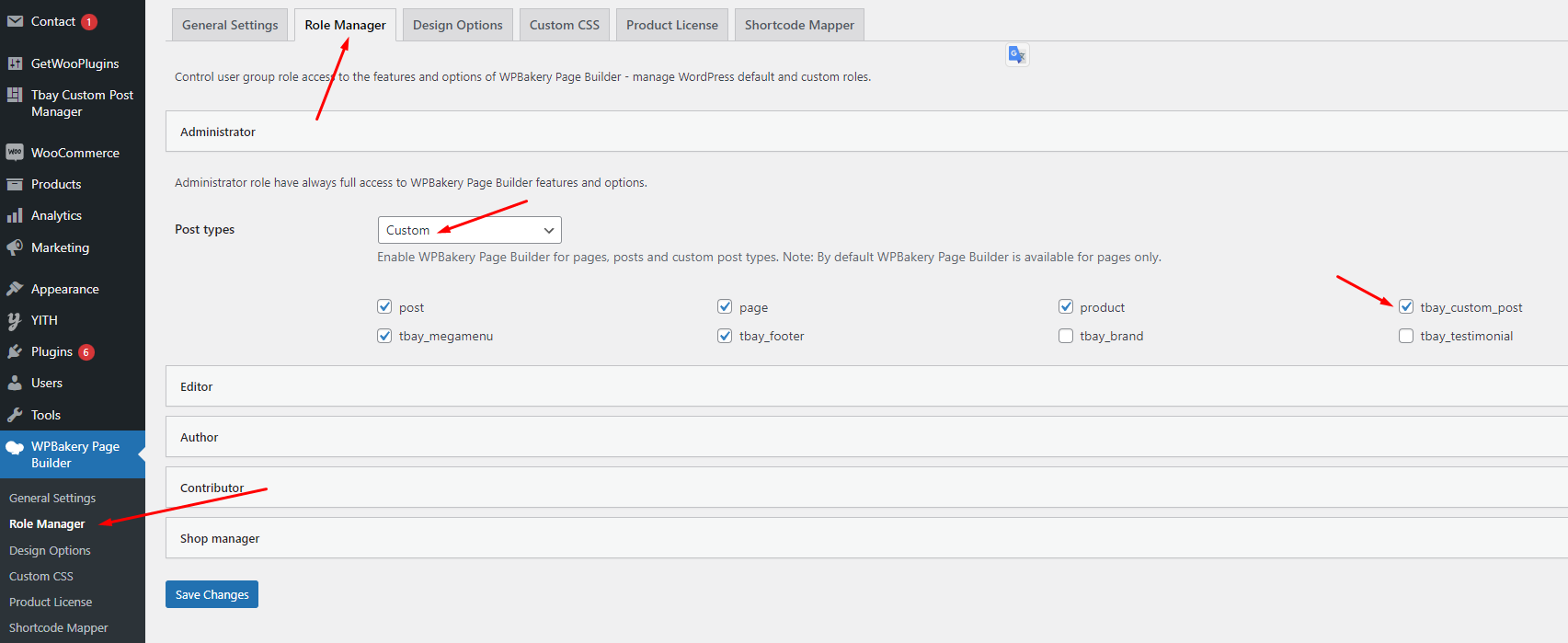Switch to the General Settings tab
Viewport: 1568px width, 643px height.
pyautogui.click(x=230, y=25)
